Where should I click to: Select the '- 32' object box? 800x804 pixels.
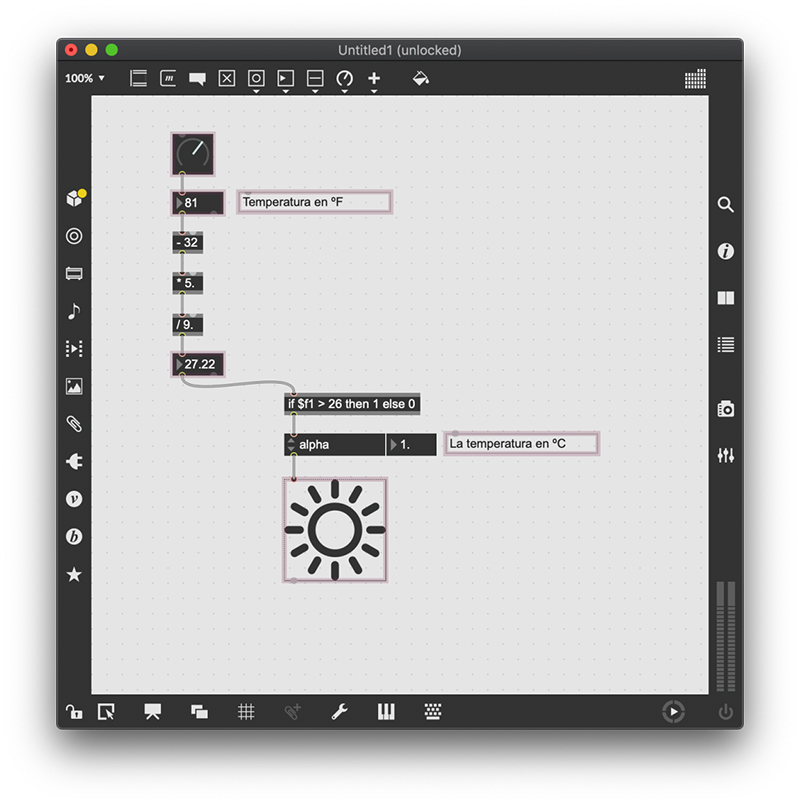click(x=188, y=243)
